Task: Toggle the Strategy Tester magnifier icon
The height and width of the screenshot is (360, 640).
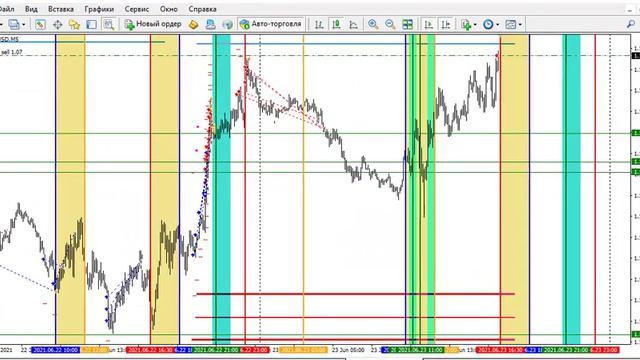Action: point(109,24)
